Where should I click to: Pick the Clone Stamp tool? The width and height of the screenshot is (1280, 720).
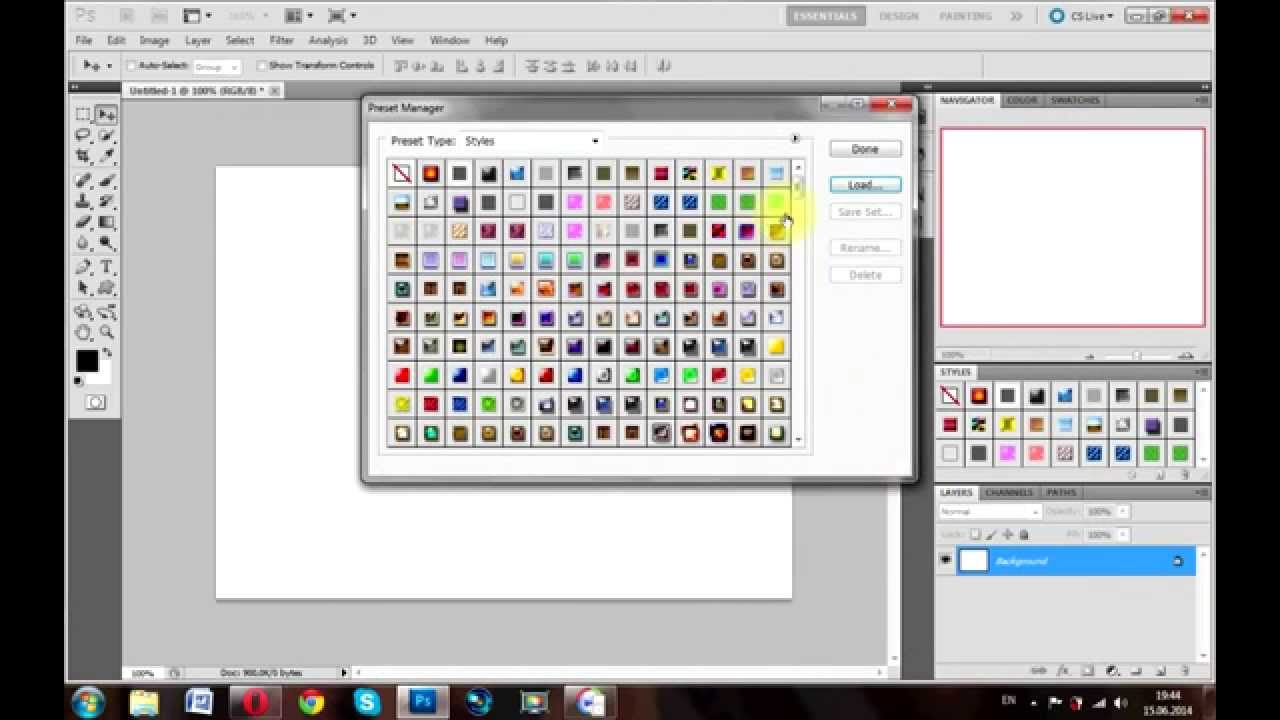(x=83, y=202)
